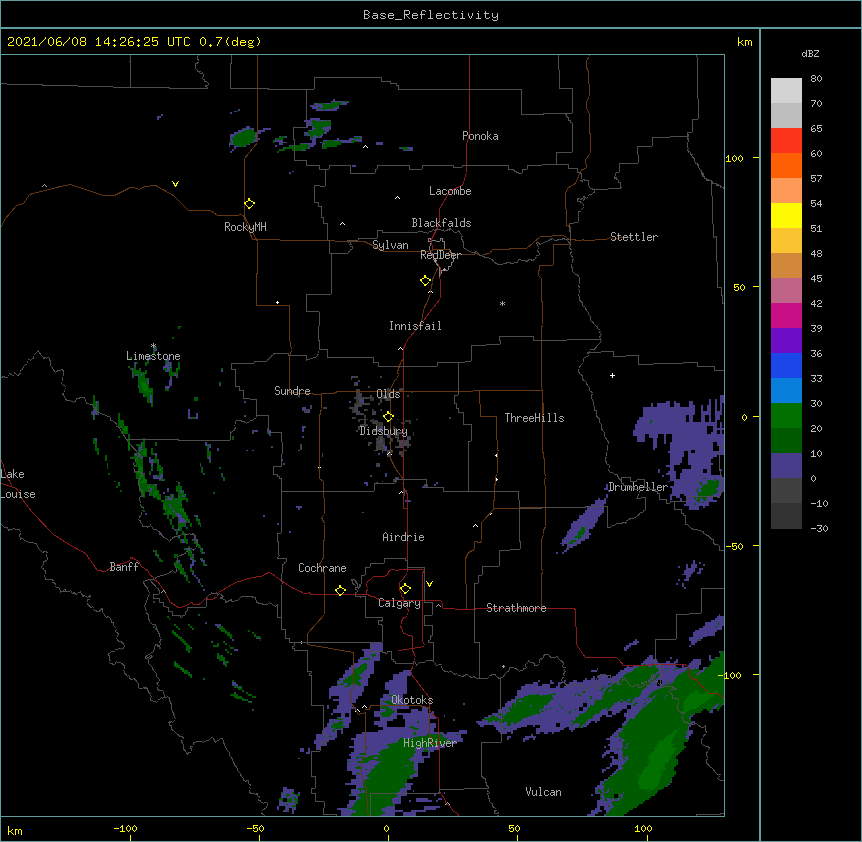Click the Lake Louise label

(x=18, y=484)
